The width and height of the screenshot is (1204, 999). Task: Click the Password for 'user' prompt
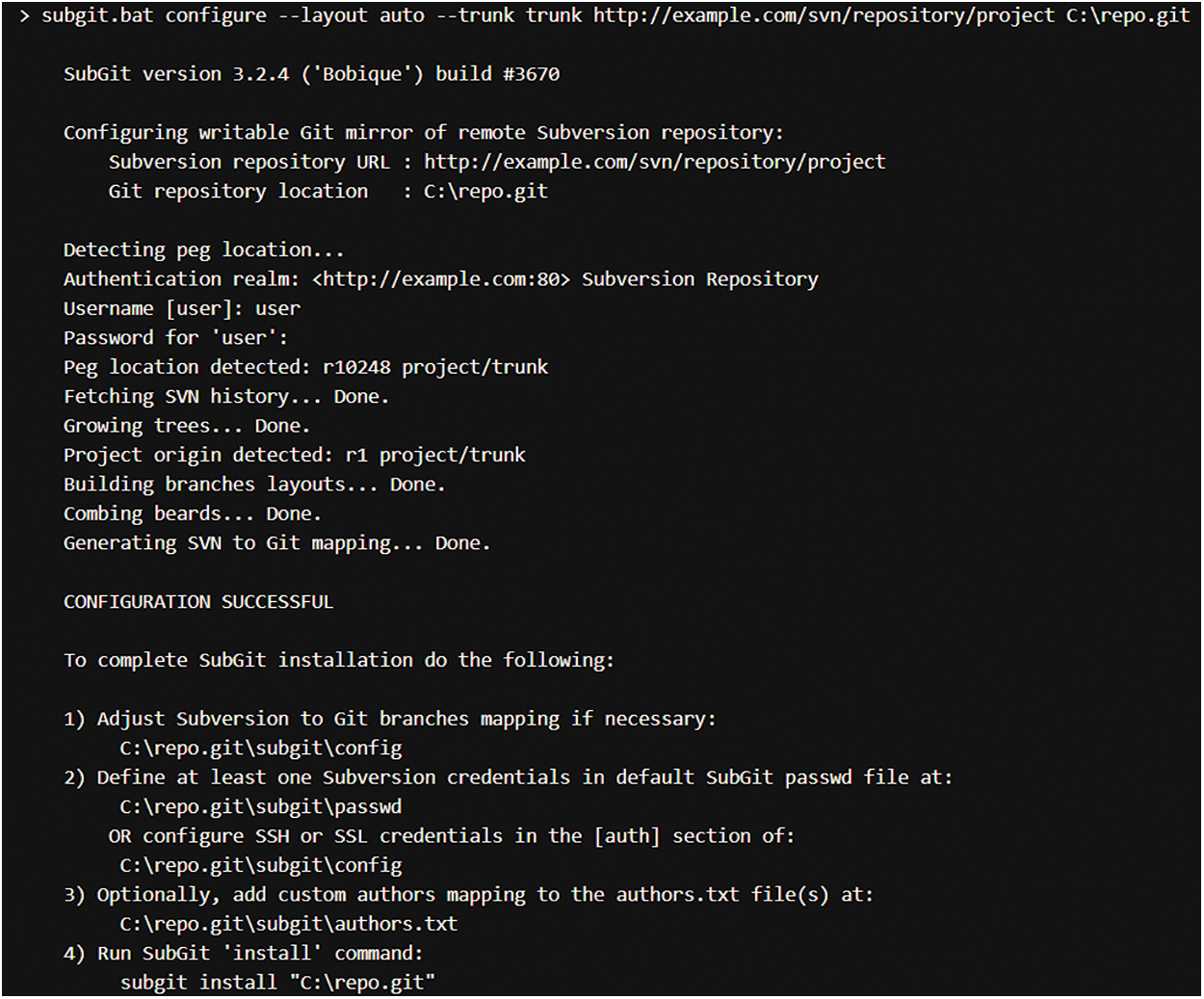[x=175, y=338]
